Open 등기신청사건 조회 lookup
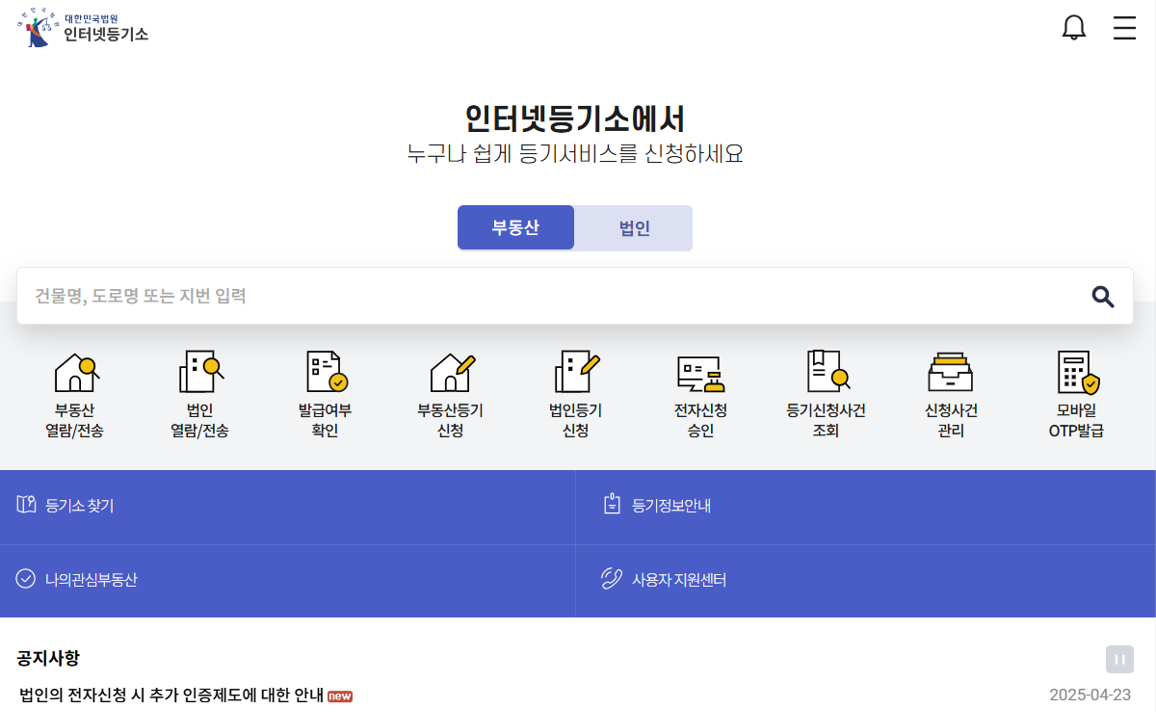The width and height of the screenshot is (1156, 712). [x=826, y=392]
